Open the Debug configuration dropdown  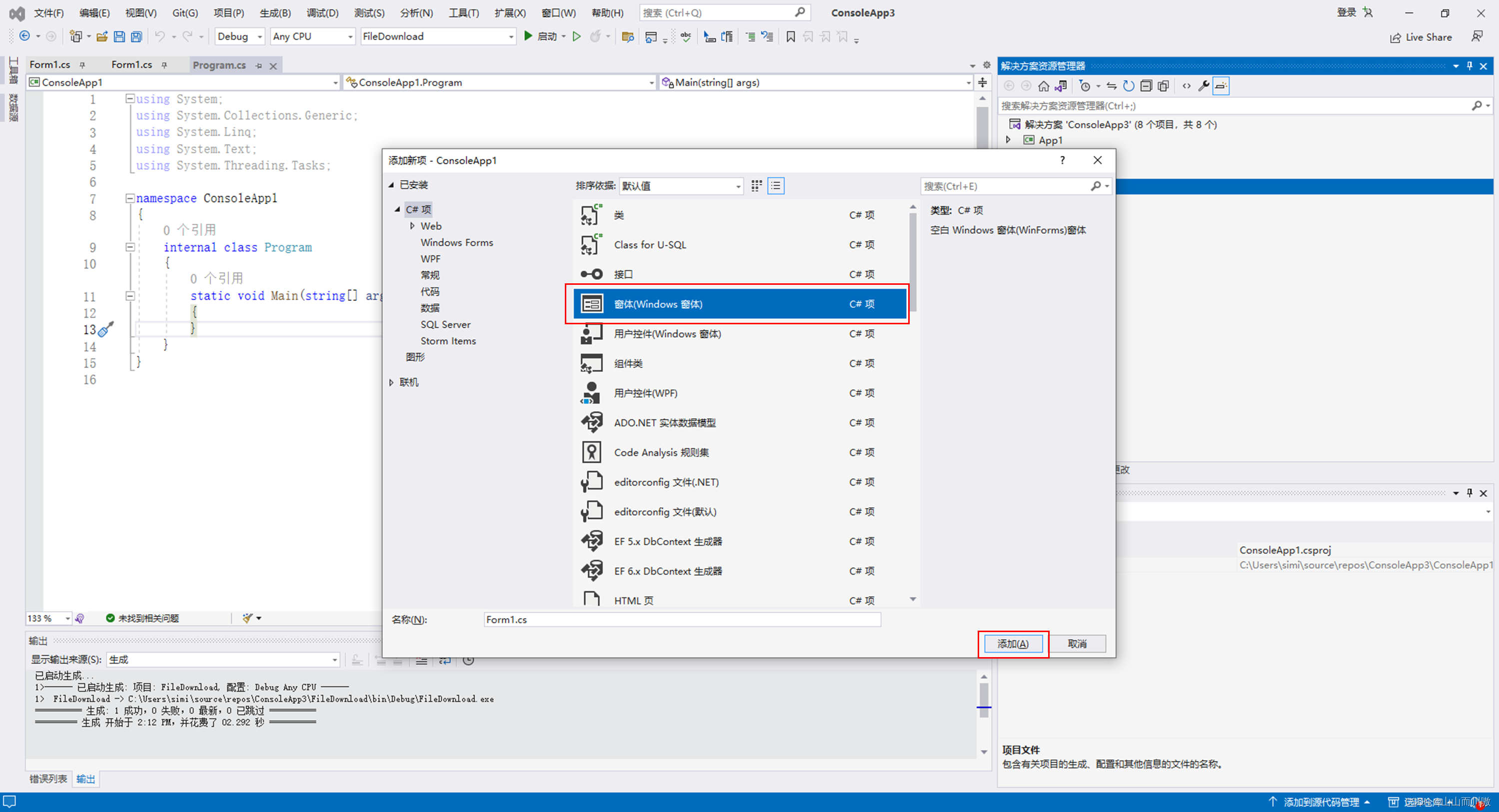[x=259, y=36]
